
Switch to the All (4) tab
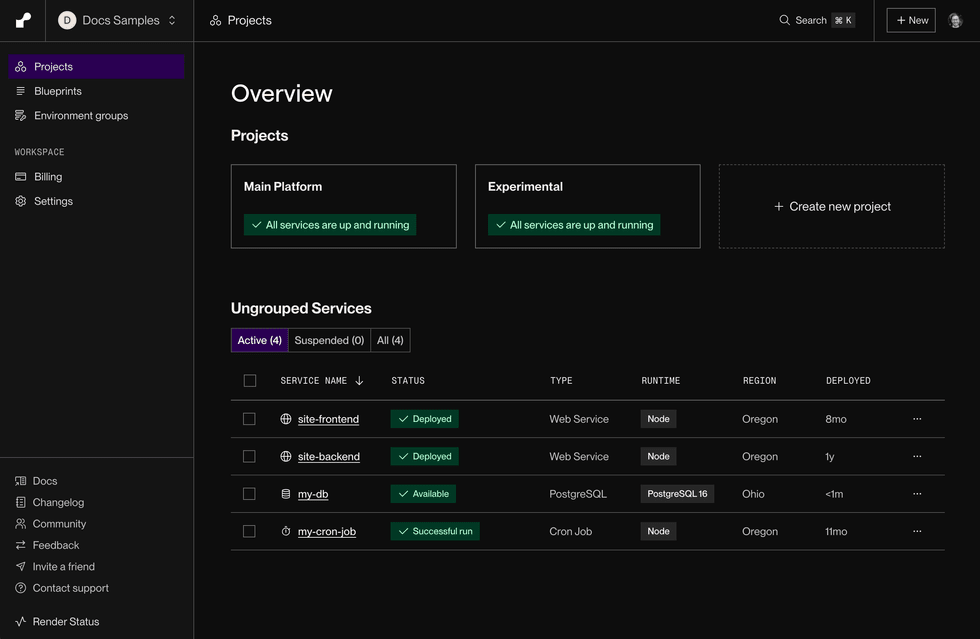(390, 341)
